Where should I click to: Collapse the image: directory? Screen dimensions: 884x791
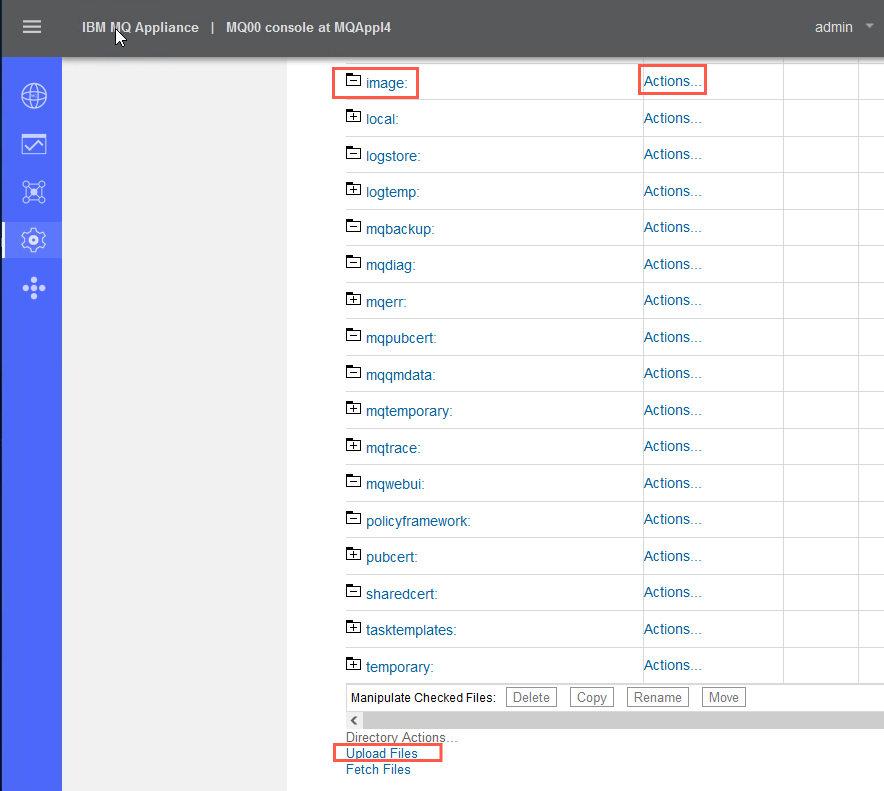(x=353, y=79)
